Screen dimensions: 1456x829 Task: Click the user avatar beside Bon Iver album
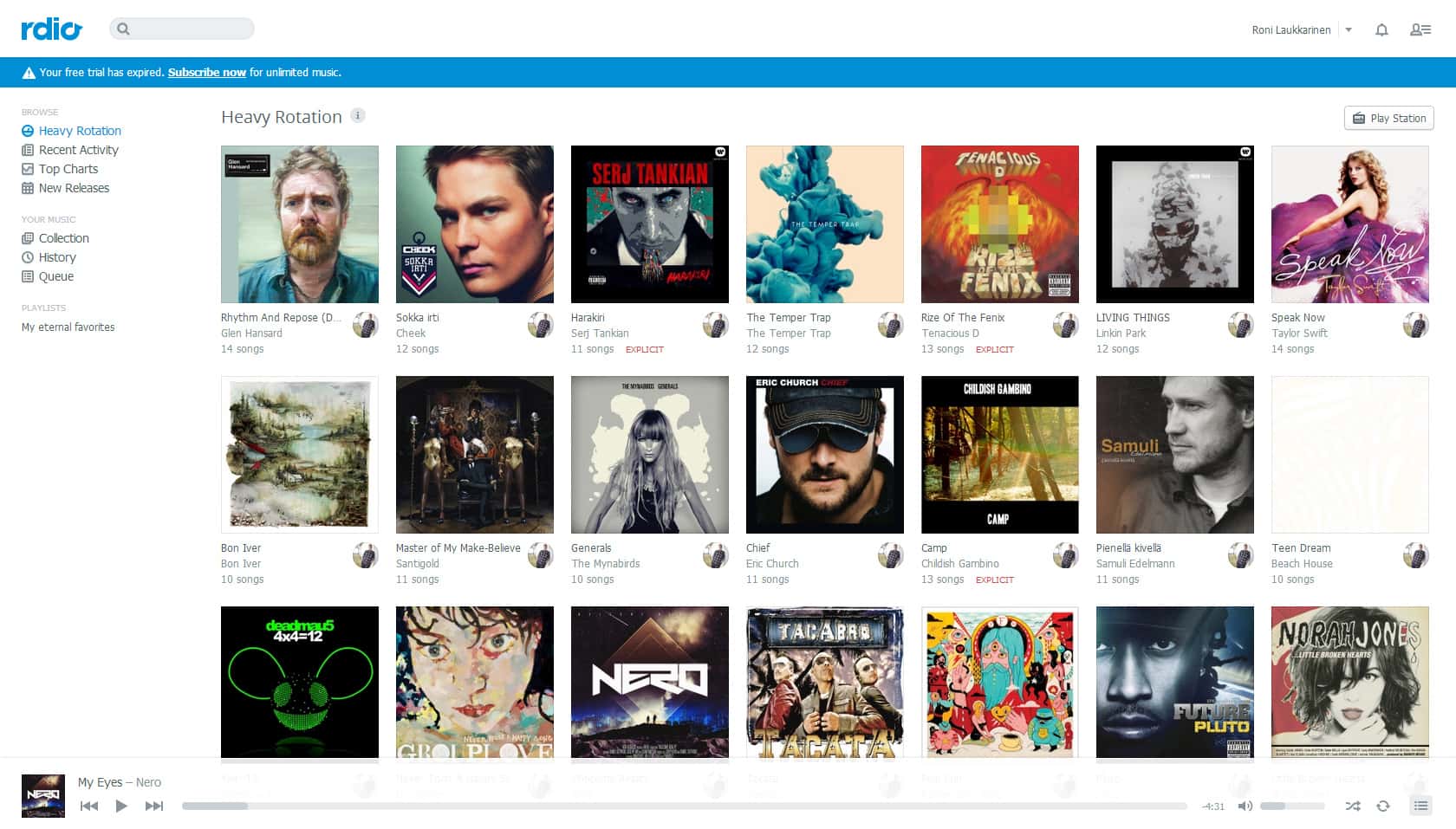click(366, 555)
